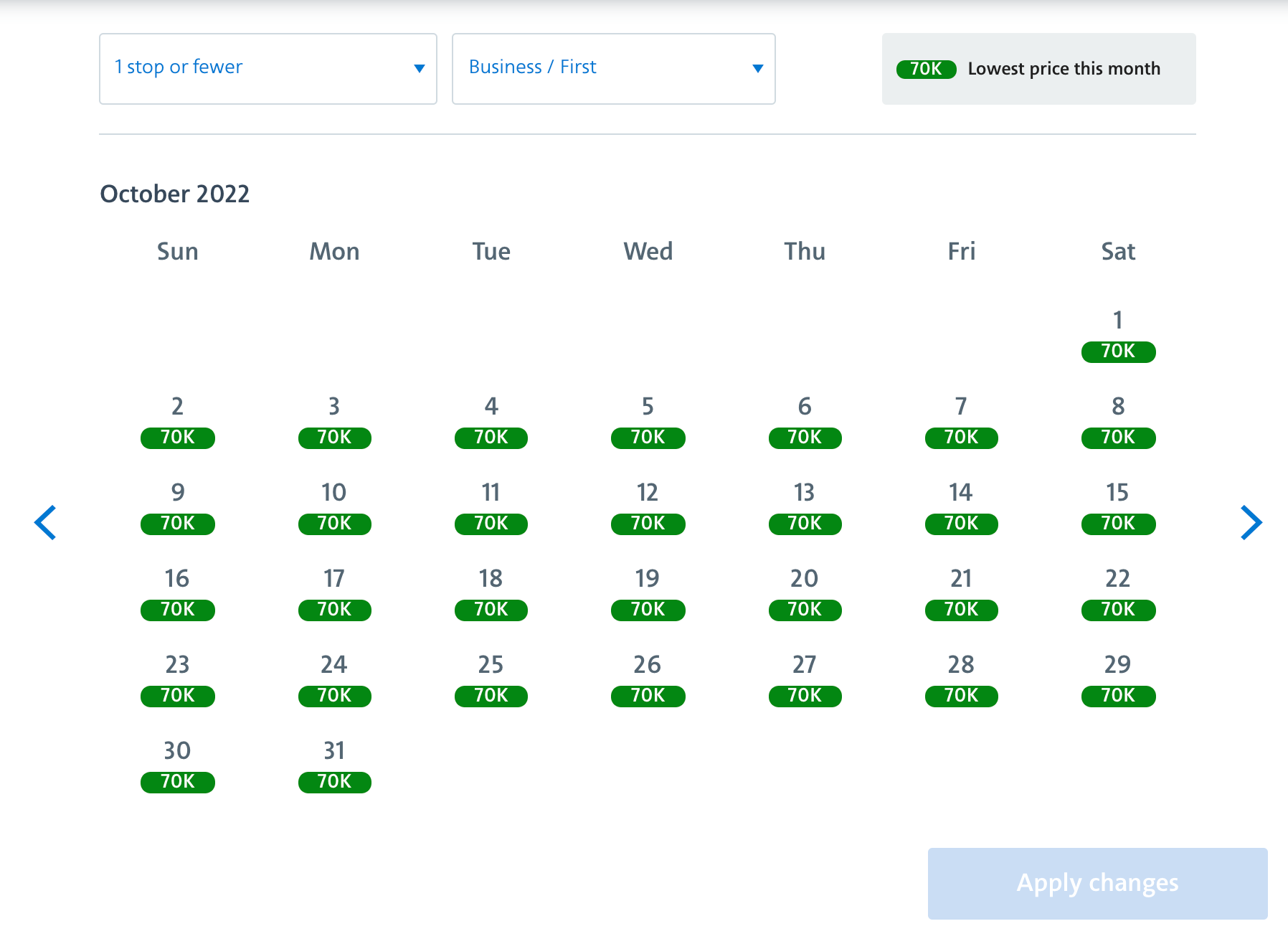Image resolution: width=1288 pixels, height=944 pixels.
Task: Go to the previous month arrow
Action: point(45,522)
